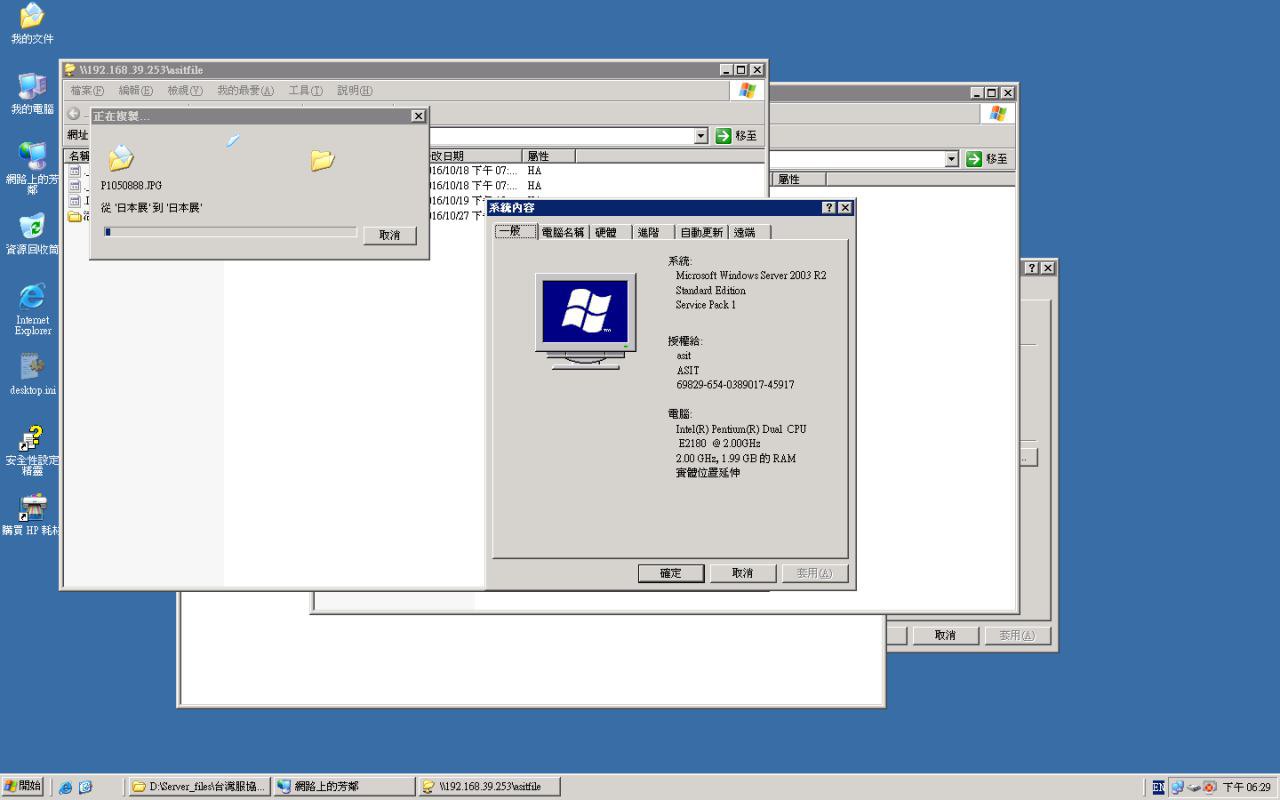Open the 我的最愛 menu
Viewport: 1280px width, 800px height.
(x=245, y=91)
